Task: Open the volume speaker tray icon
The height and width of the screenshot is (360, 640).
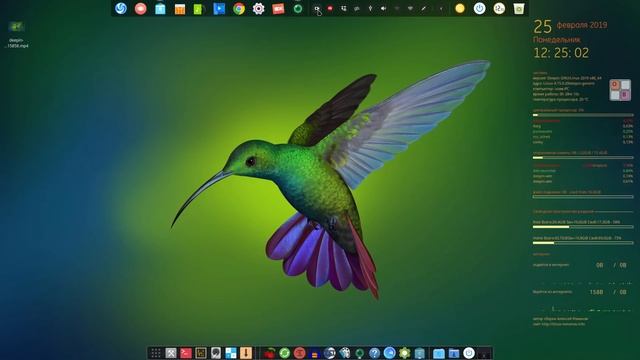Action: pyautogui.click(x=383, y=8)
